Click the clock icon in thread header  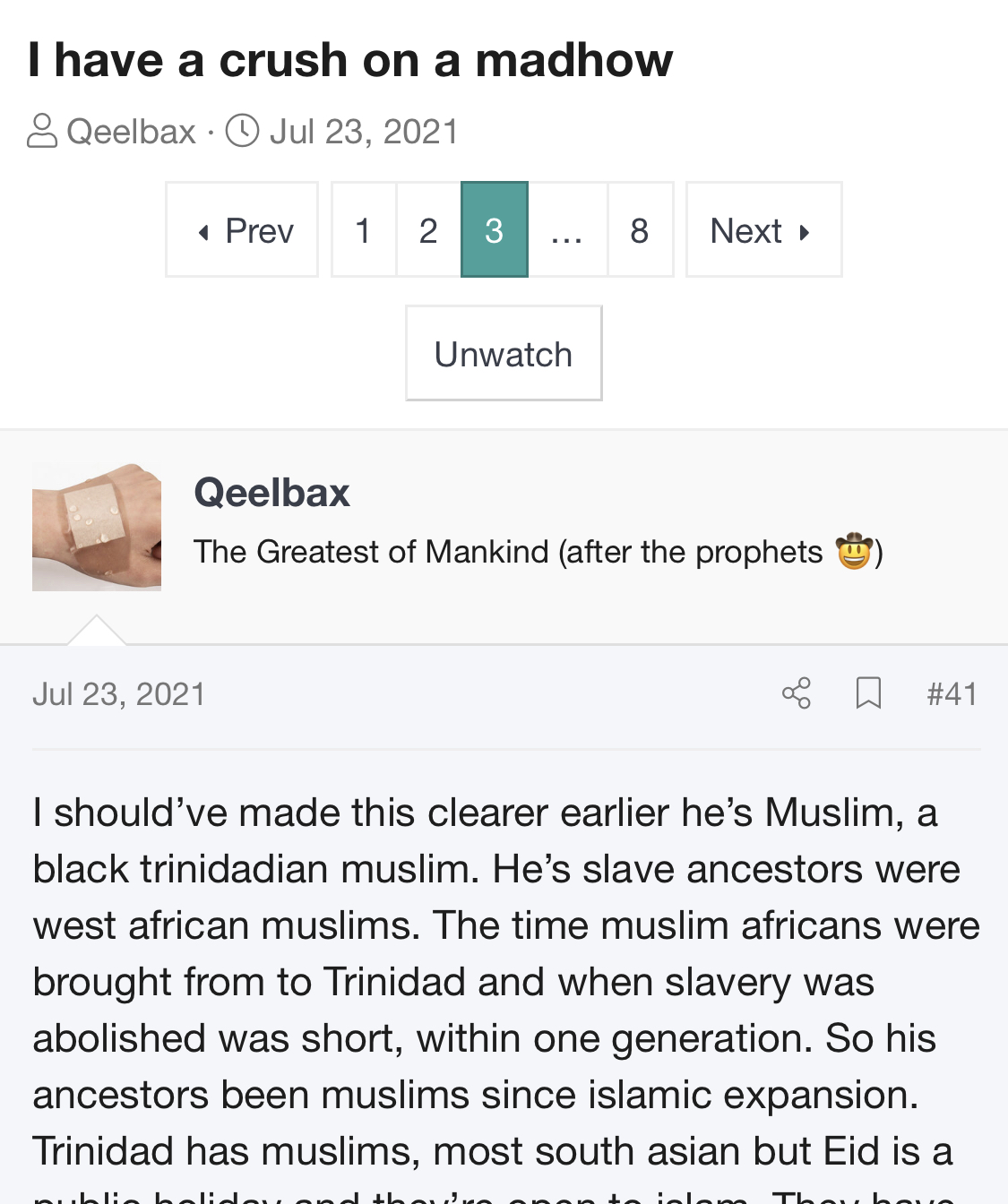(242, 131)
